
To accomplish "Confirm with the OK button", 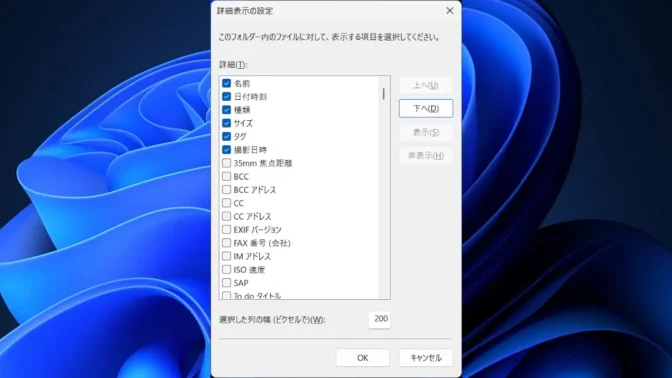I will (363, 357).
